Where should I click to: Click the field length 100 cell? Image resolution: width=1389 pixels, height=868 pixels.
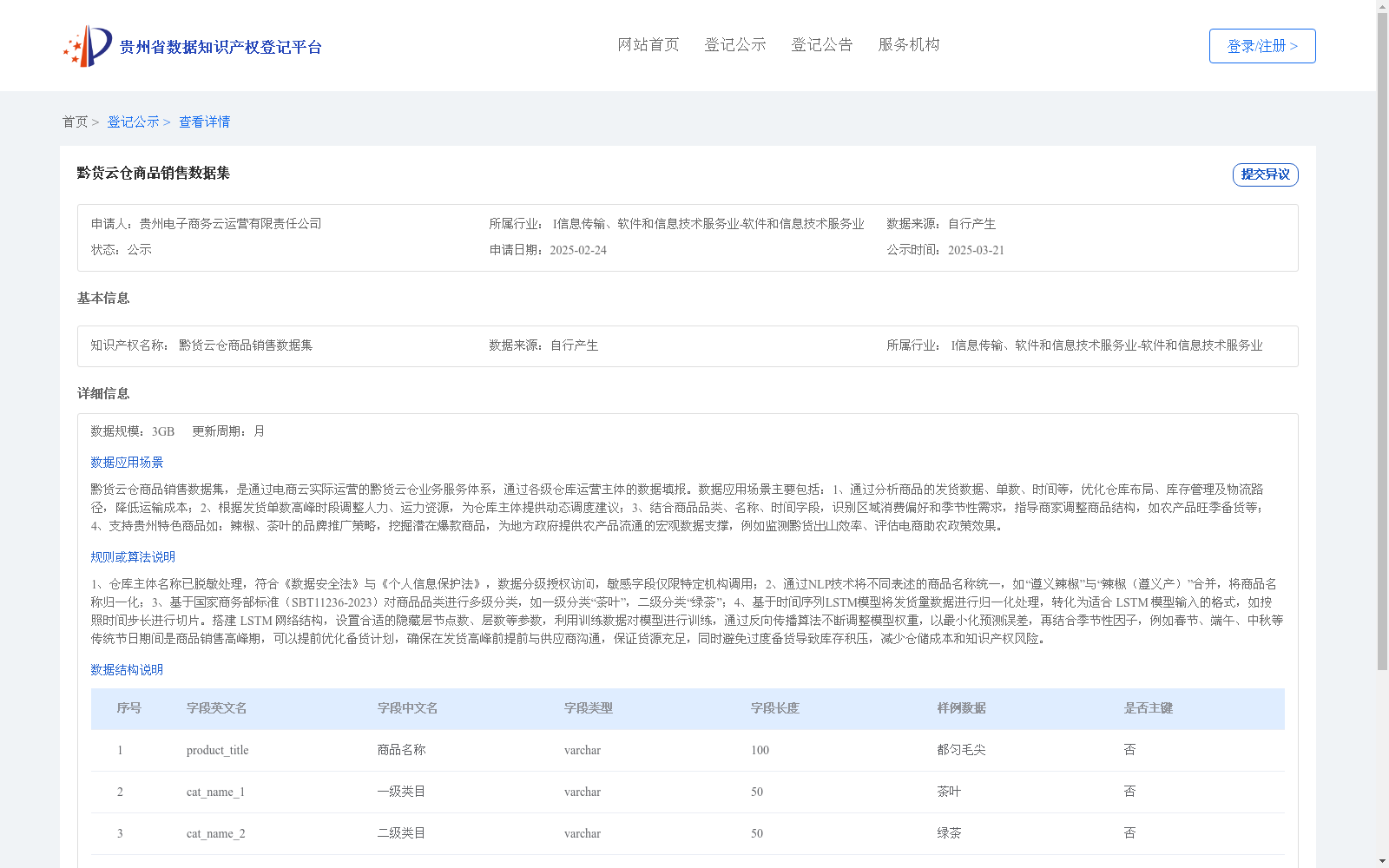[760, 750]
